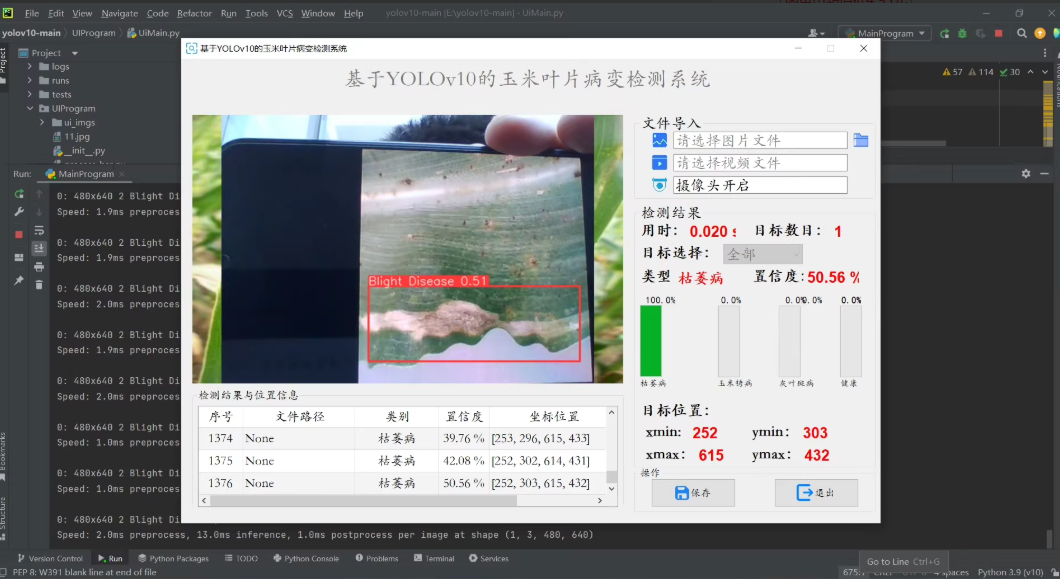This screenshot has height=579, width=1060.
Task: Click the picture icon beside image file field
Action: click(659, 140)
